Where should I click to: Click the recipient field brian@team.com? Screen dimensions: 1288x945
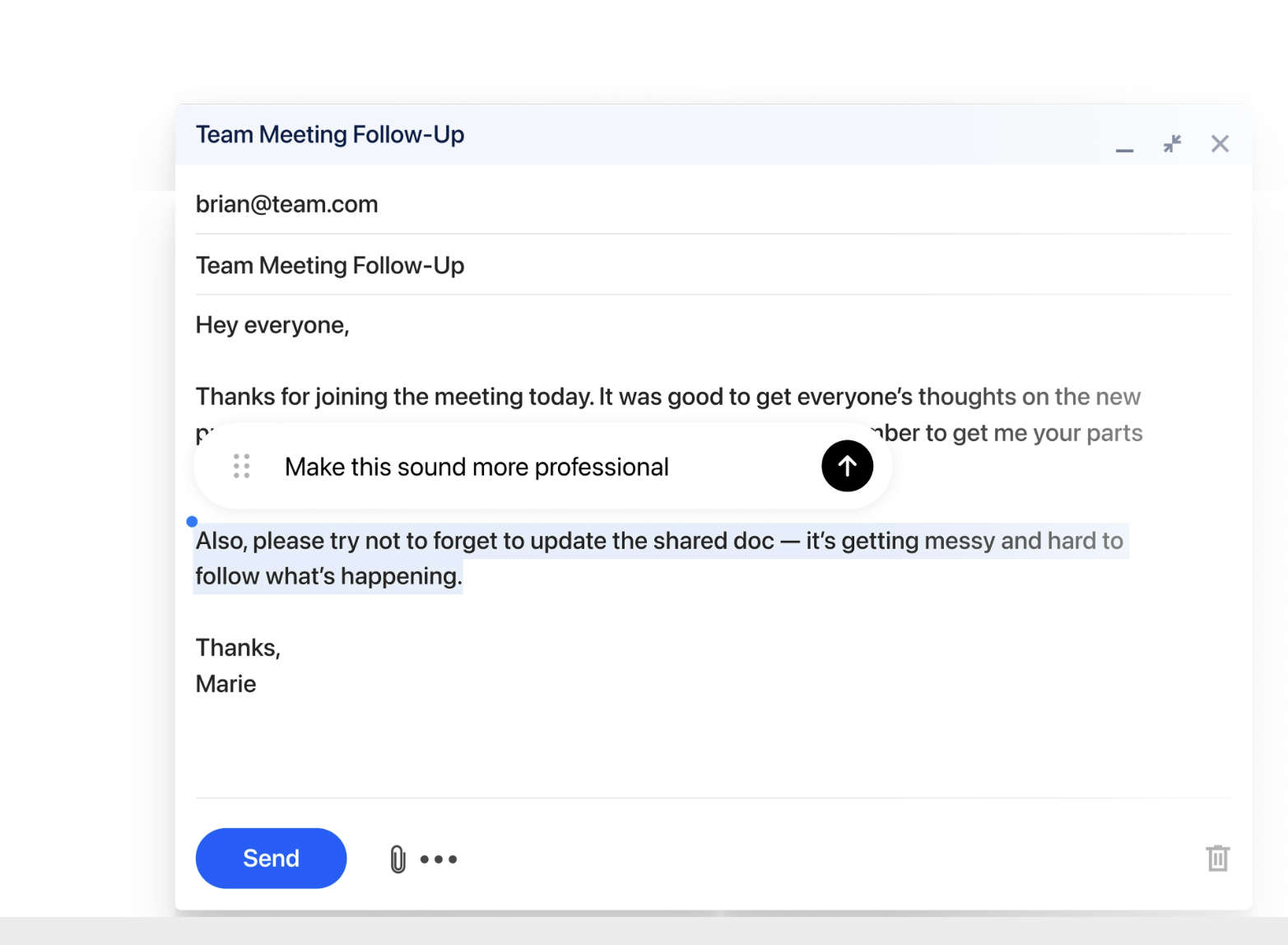click(x=286, y=204)
